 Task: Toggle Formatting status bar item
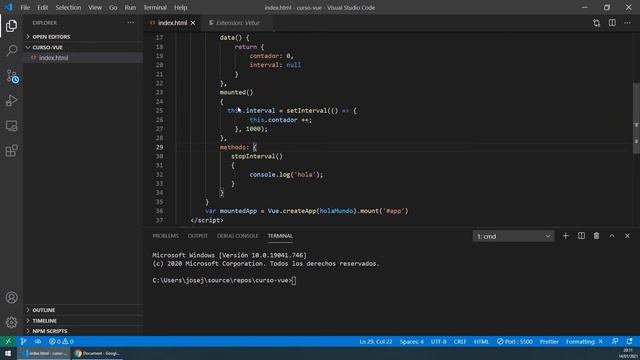pyautogui.click(x=584, y=341)
